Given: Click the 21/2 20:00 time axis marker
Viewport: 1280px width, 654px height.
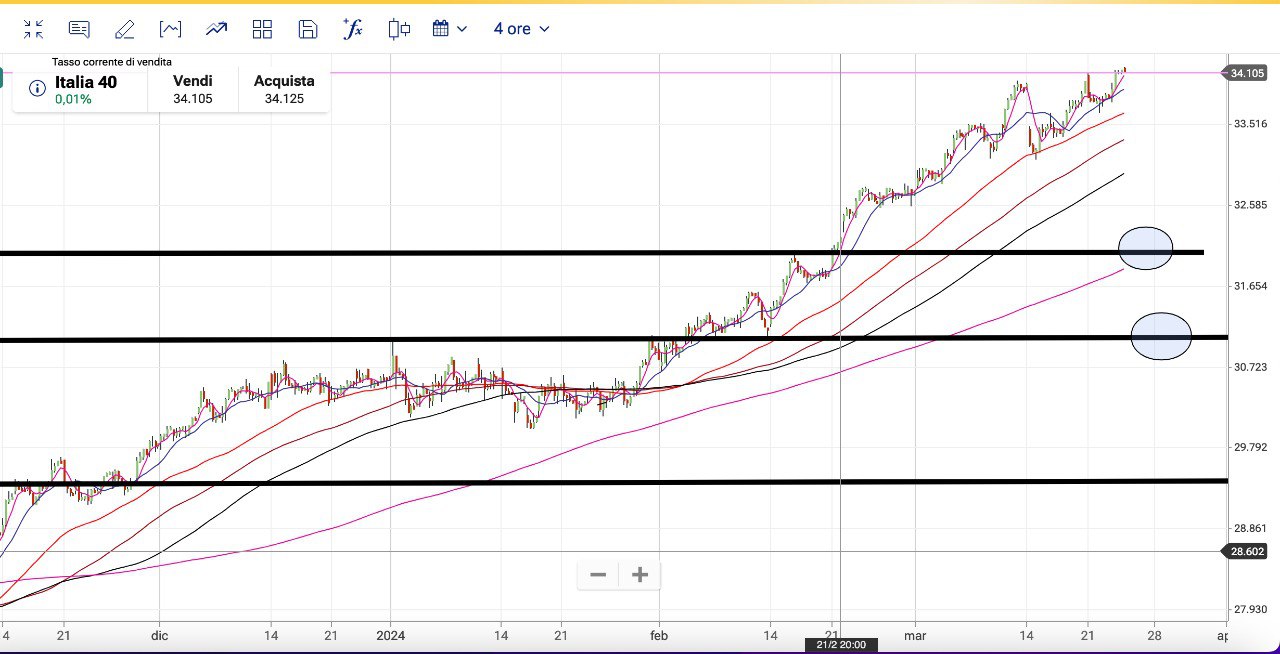Looking at the screenshot, I should (x=841, y=645).
